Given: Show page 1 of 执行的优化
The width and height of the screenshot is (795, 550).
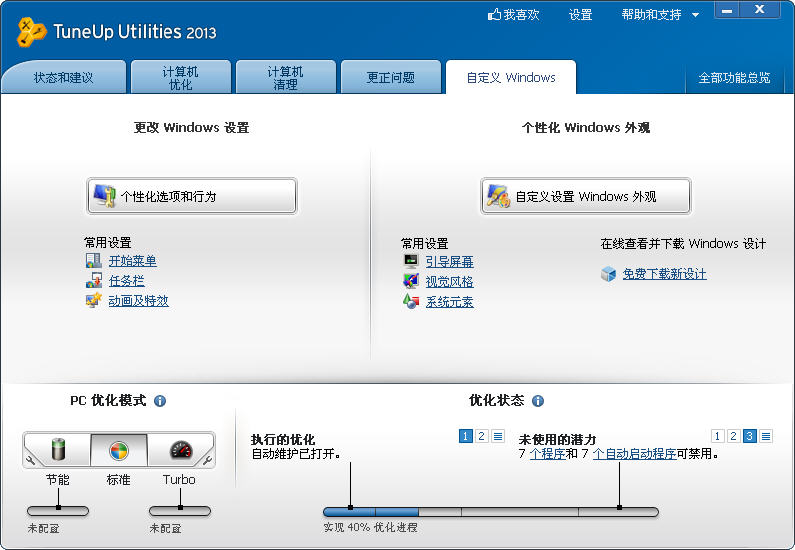Looking at the screenshot, I should [465, 436].
